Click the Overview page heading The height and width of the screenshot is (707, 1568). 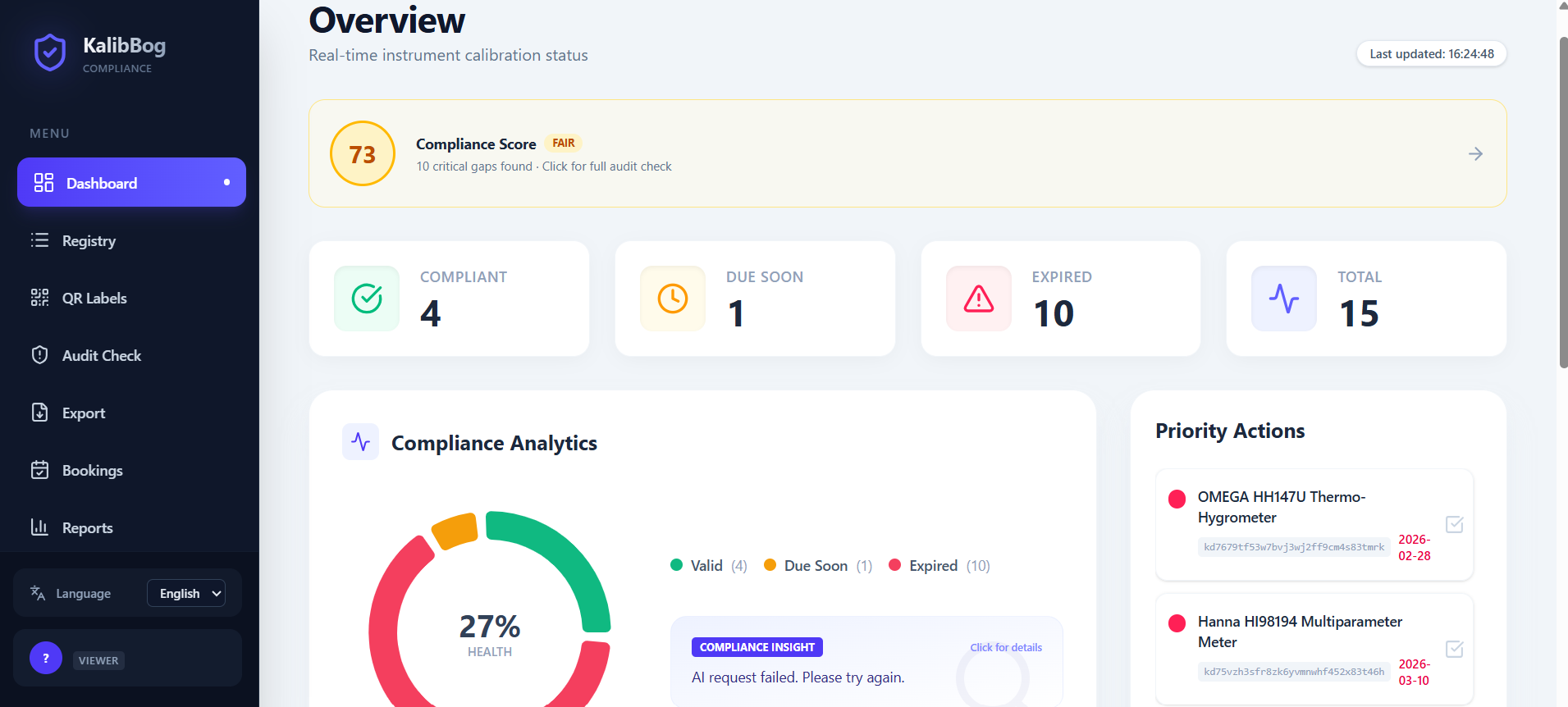(x=387, y=21)
